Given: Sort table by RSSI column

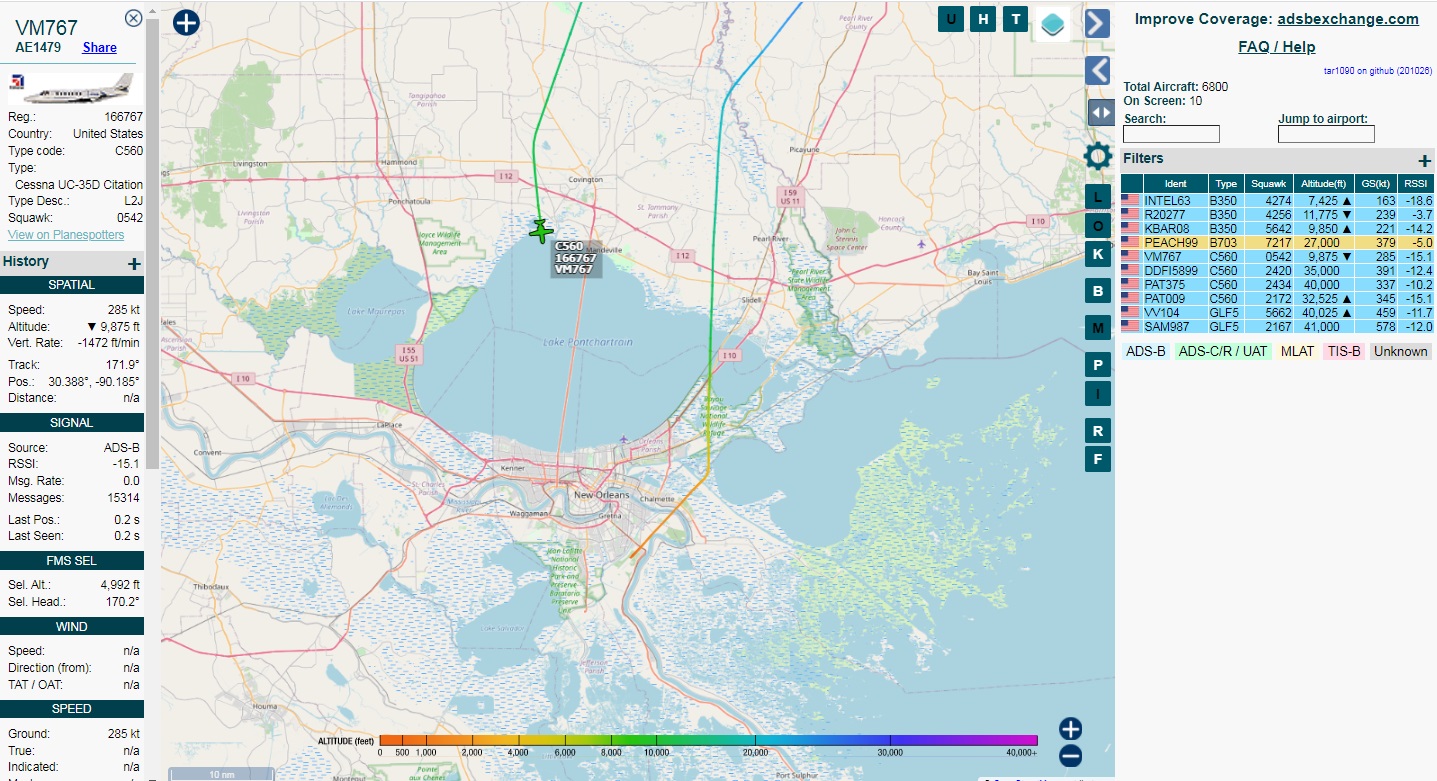Looking at the screenshot, I should tap(1416, 184).
